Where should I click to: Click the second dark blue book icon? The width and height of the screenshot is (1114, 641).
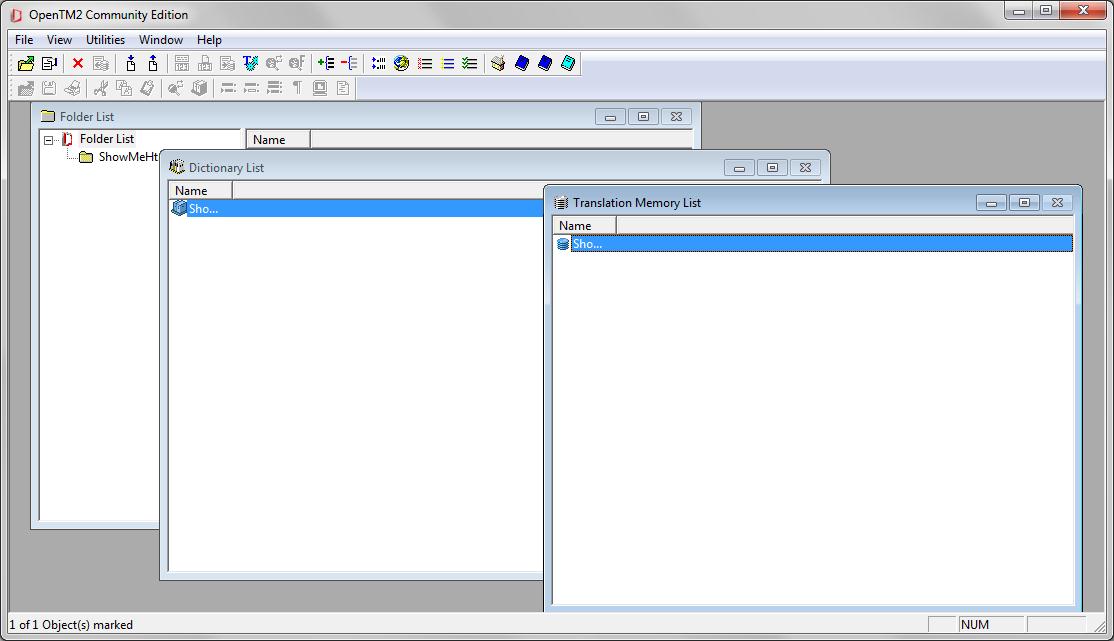545,63
